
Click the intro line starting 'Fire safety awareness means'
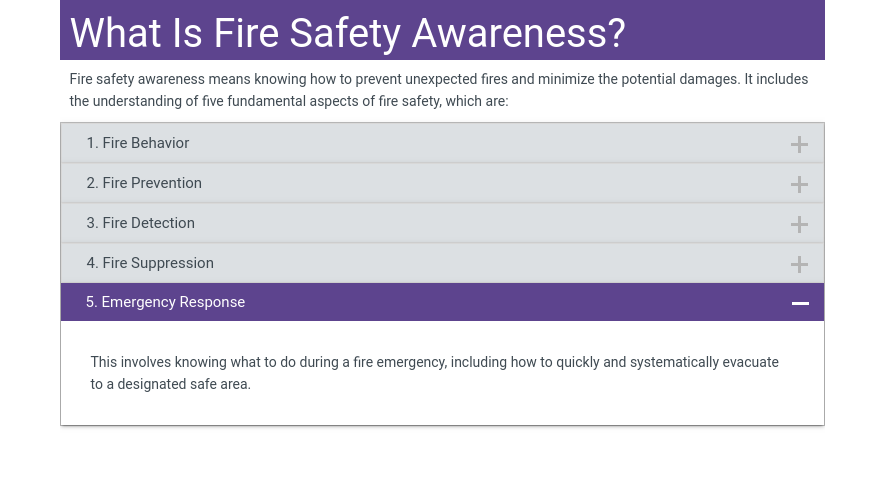pyautogui.click(x=438, y=79)
